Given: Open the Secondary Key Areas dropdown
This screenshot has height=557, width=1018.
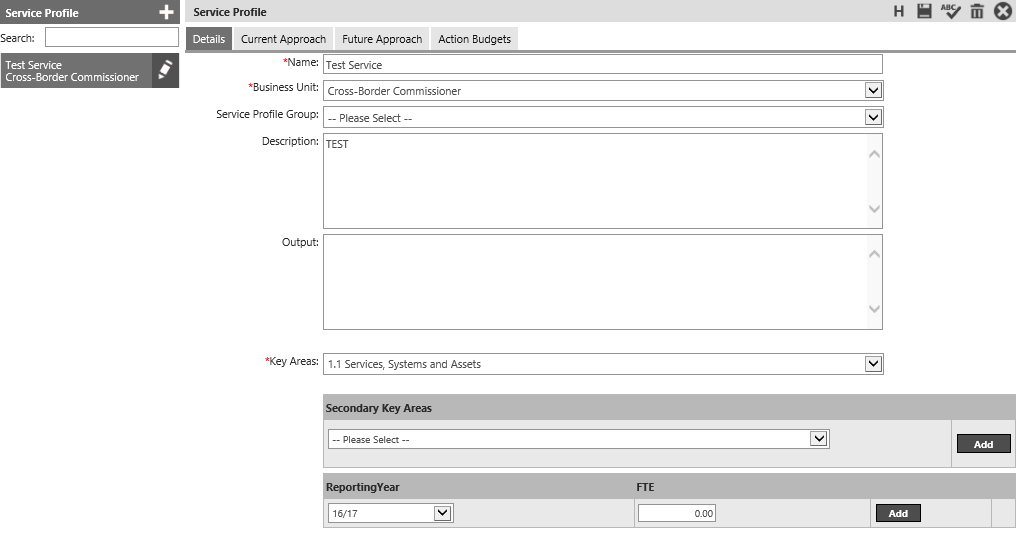Looking at the screenshot, I should (x=578, y=439).
